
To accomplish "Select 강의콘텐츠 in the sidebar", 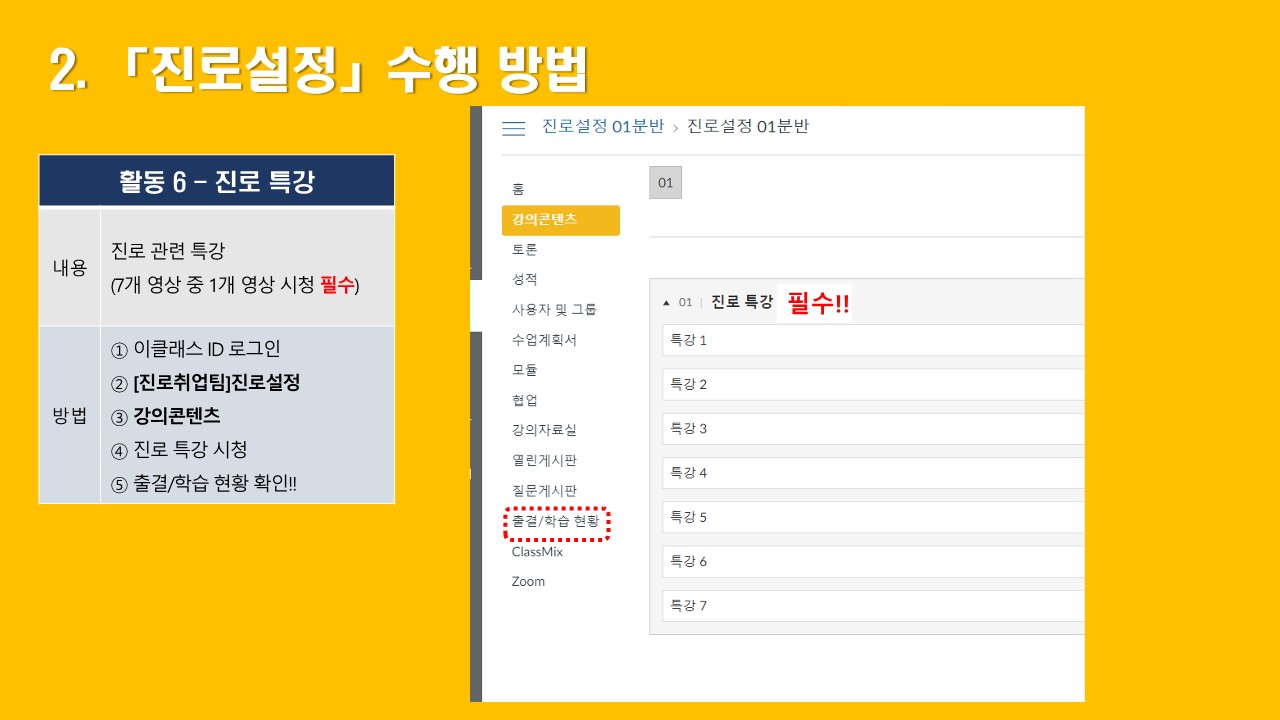I will pos(544,220).
